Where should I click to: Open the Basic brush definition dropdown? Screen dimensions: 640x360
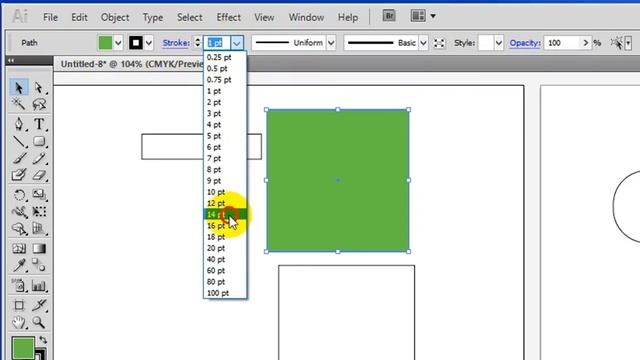point(423,42)
